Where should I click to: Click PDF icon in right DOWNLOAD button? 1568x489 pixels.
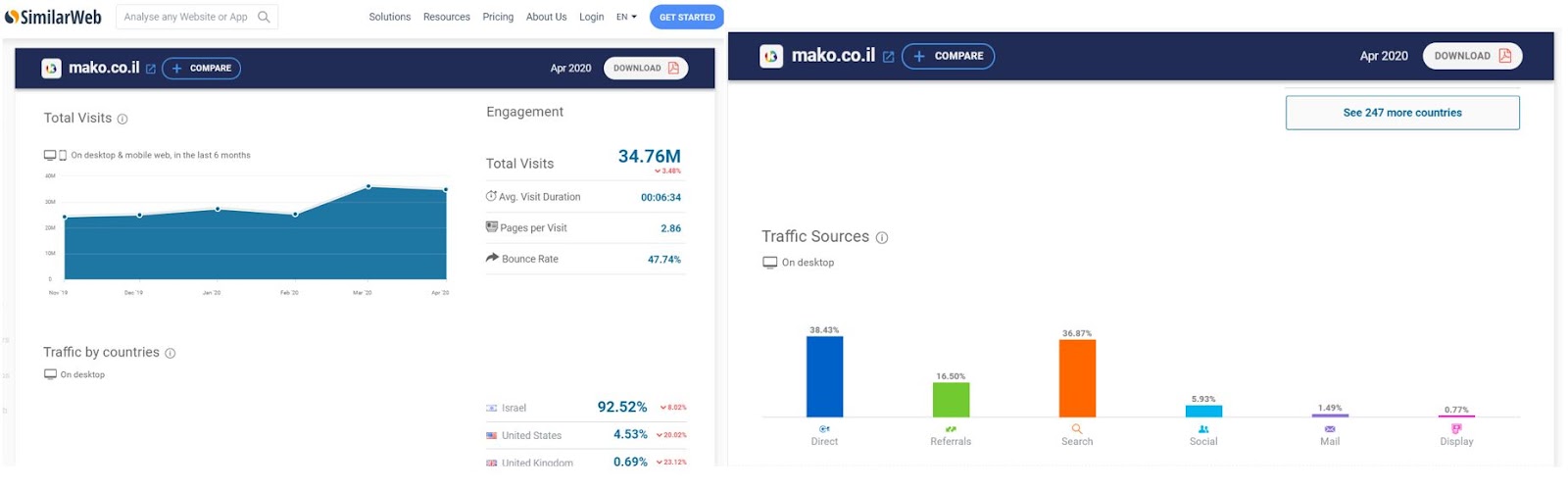[1504, 56]
